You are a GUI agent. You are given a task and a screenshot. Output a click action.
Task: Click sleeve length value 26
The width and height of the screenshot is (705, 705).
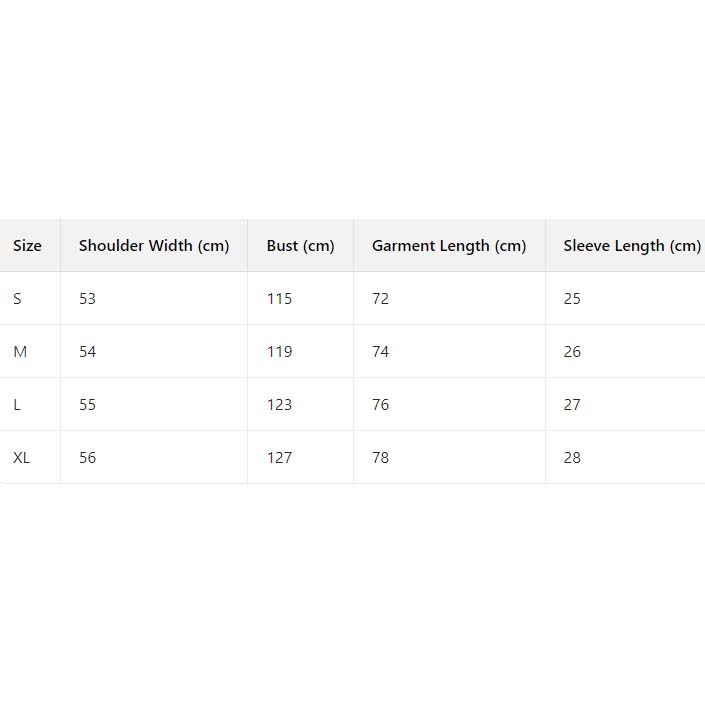click(x=572, y=352)
